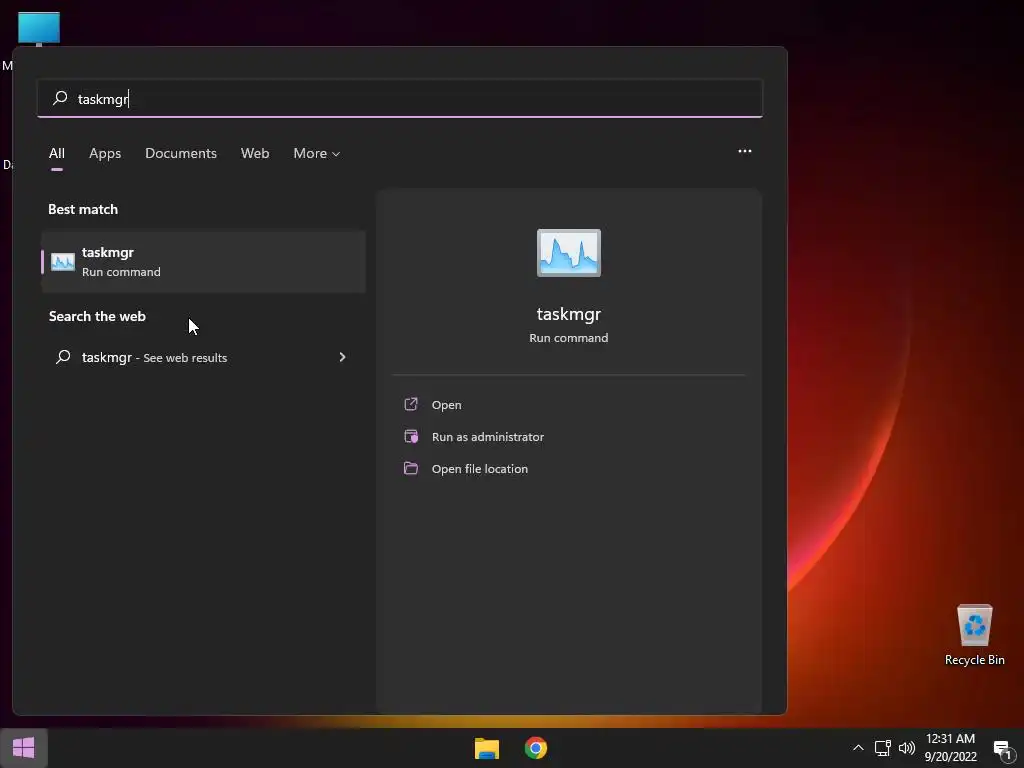Expand the More dropdown
The width and height of the screenshot is (1024, 768).
click(x=317, y=153)
